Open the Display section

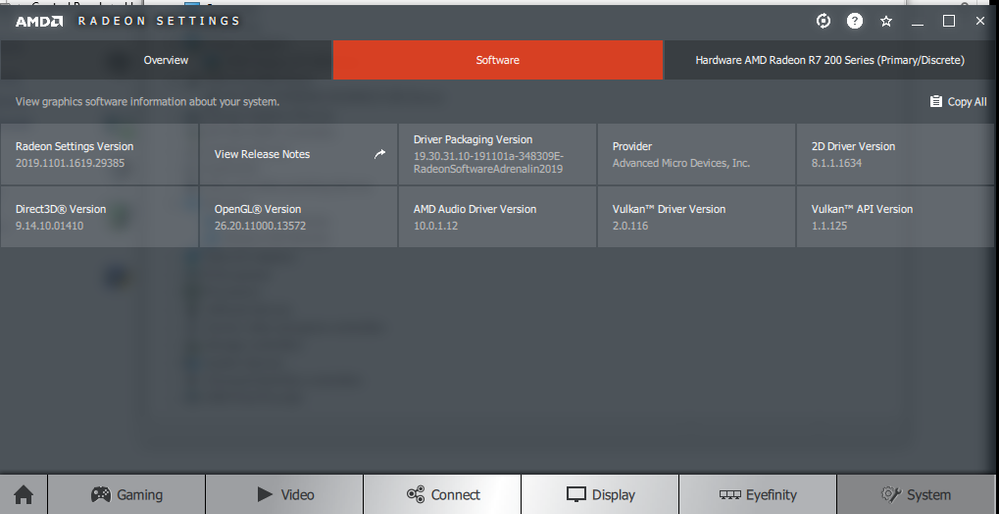(x=600, y=494)
